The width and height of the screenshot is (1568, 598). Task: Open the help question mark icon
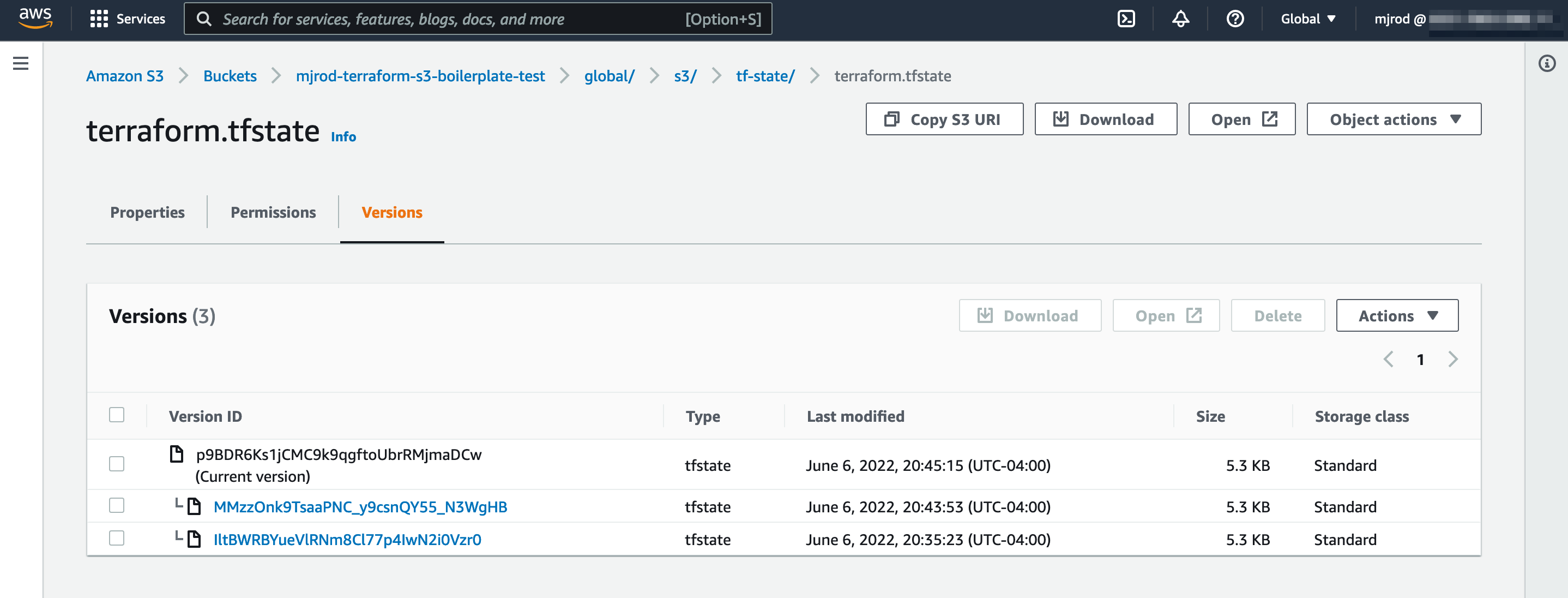[1234, 19]
